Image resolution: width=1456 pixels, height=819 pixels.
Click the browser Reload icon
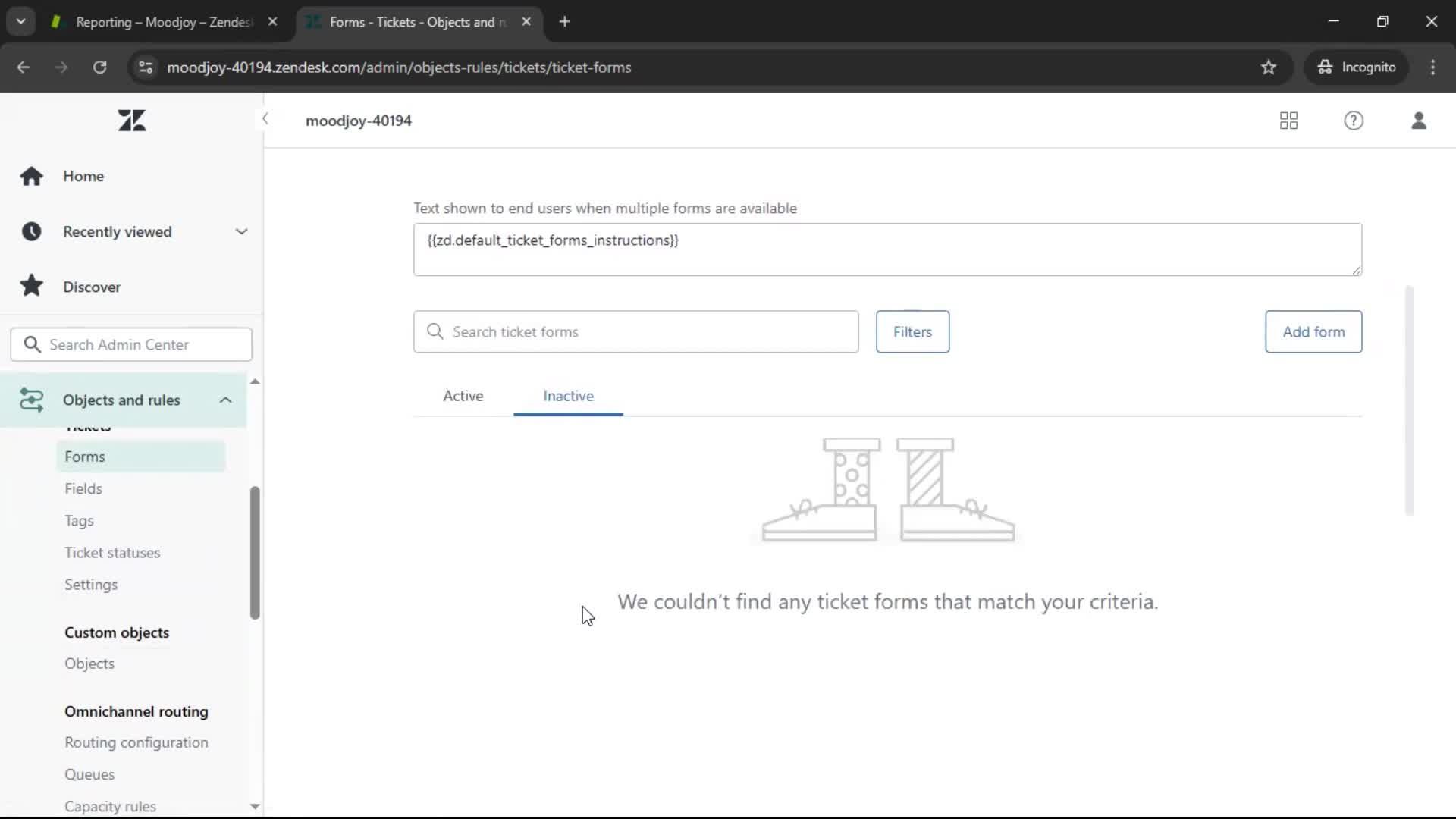point(99,67)
